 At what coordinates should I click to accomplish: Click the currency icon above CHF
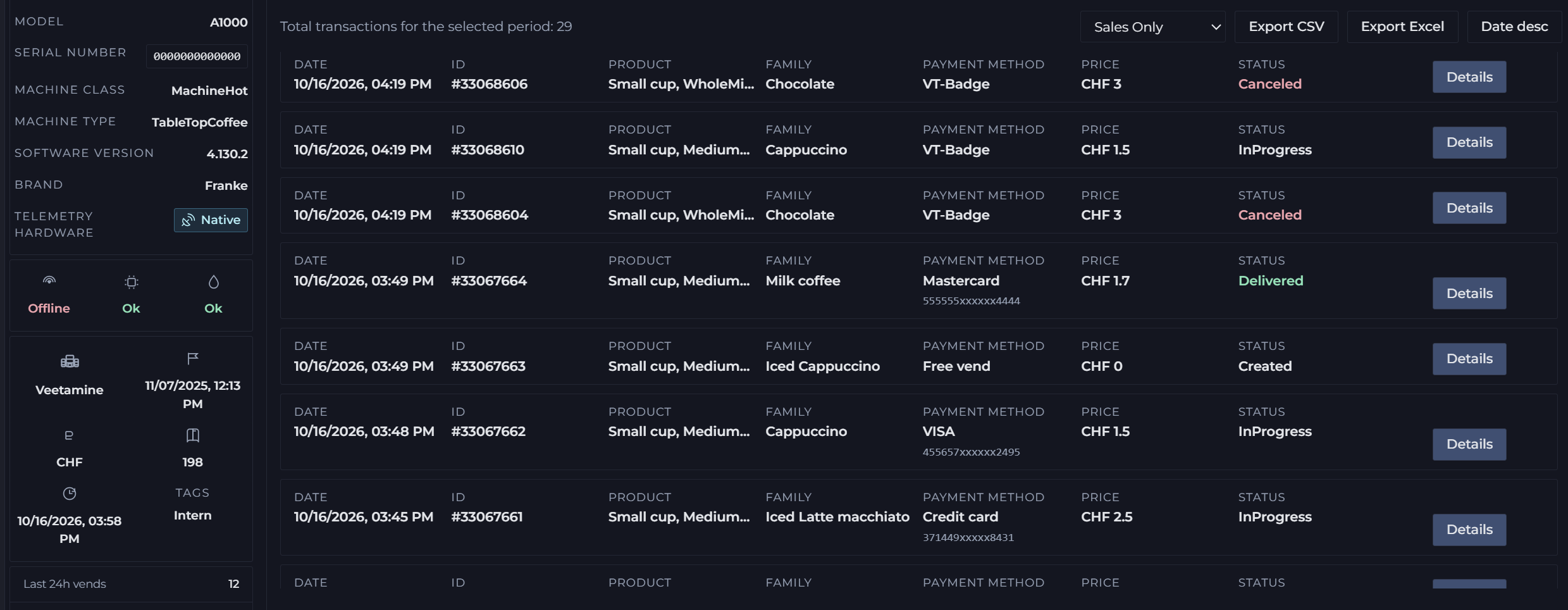70,435
